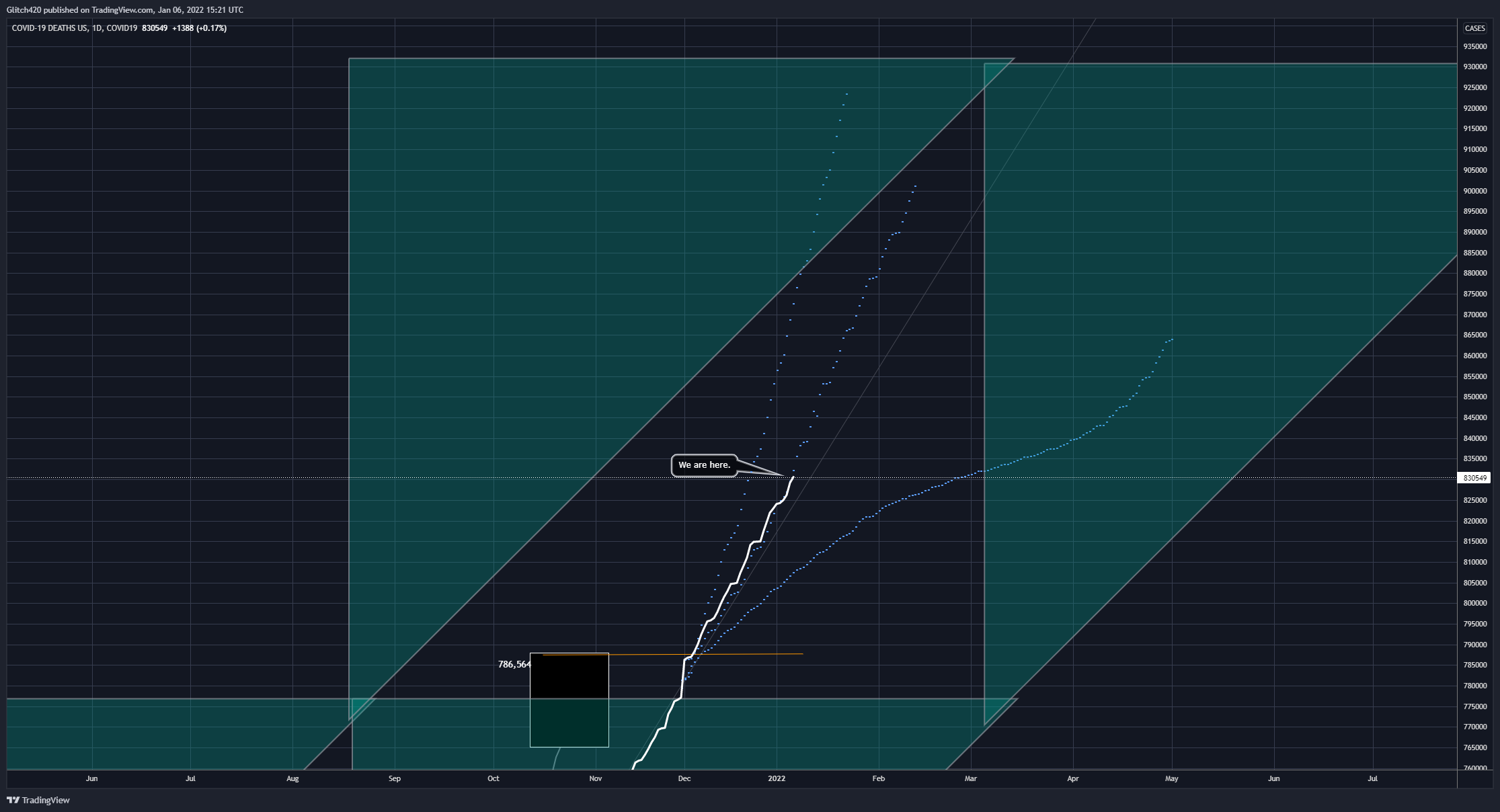The image size is (1500, 812).
Task: Click the 935000 price scale label
Action: click(x=1474, y=46)
